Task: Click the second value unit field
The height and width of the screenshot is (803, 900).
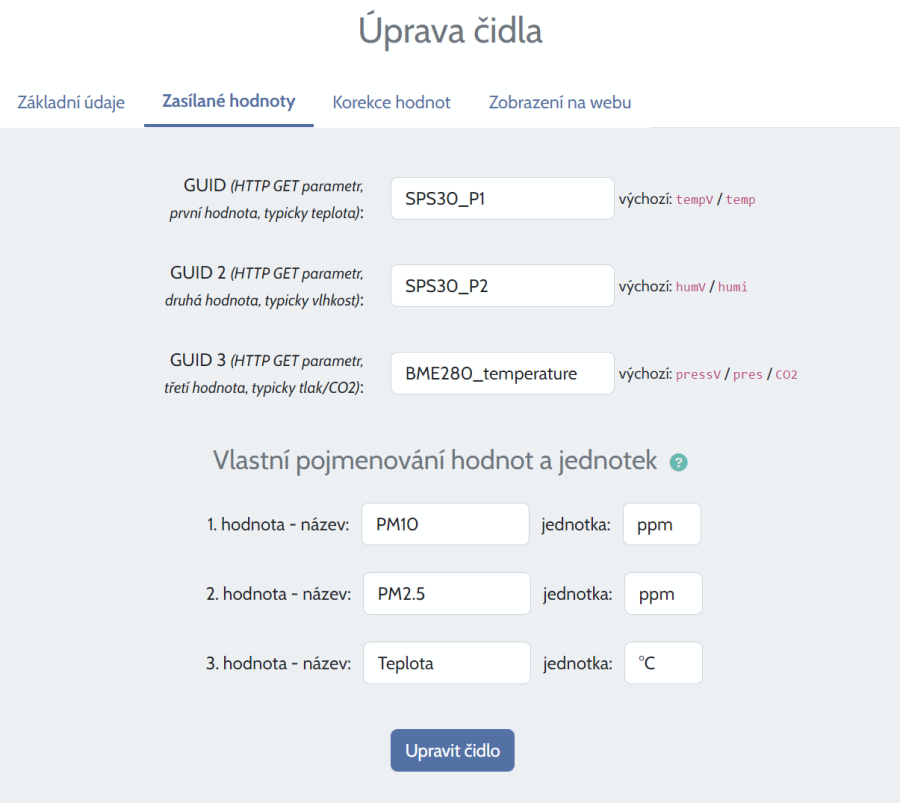Action: (662, 594)
